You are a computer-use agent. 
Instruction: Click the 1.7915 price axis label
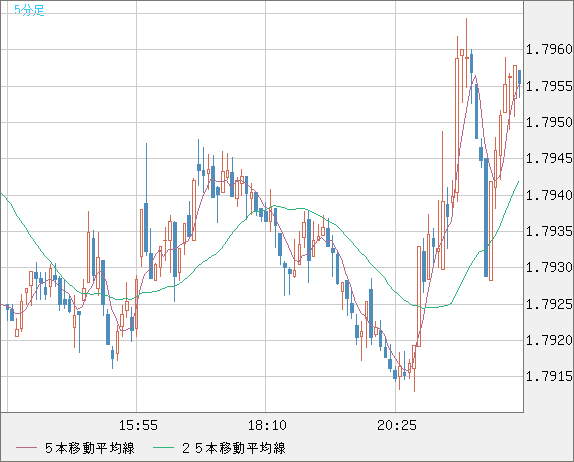[549, 376]
